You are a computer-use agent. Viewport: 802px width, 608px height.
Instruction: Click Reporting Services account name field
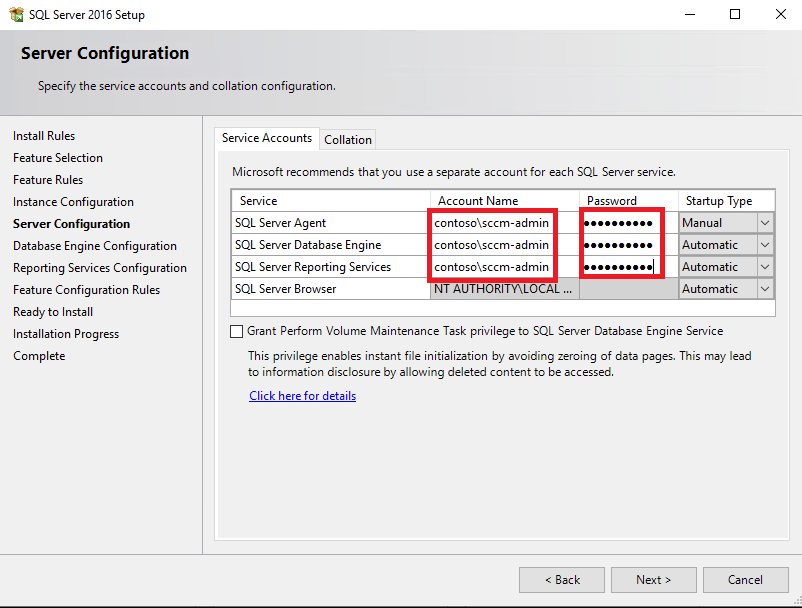tap(504, 267)
